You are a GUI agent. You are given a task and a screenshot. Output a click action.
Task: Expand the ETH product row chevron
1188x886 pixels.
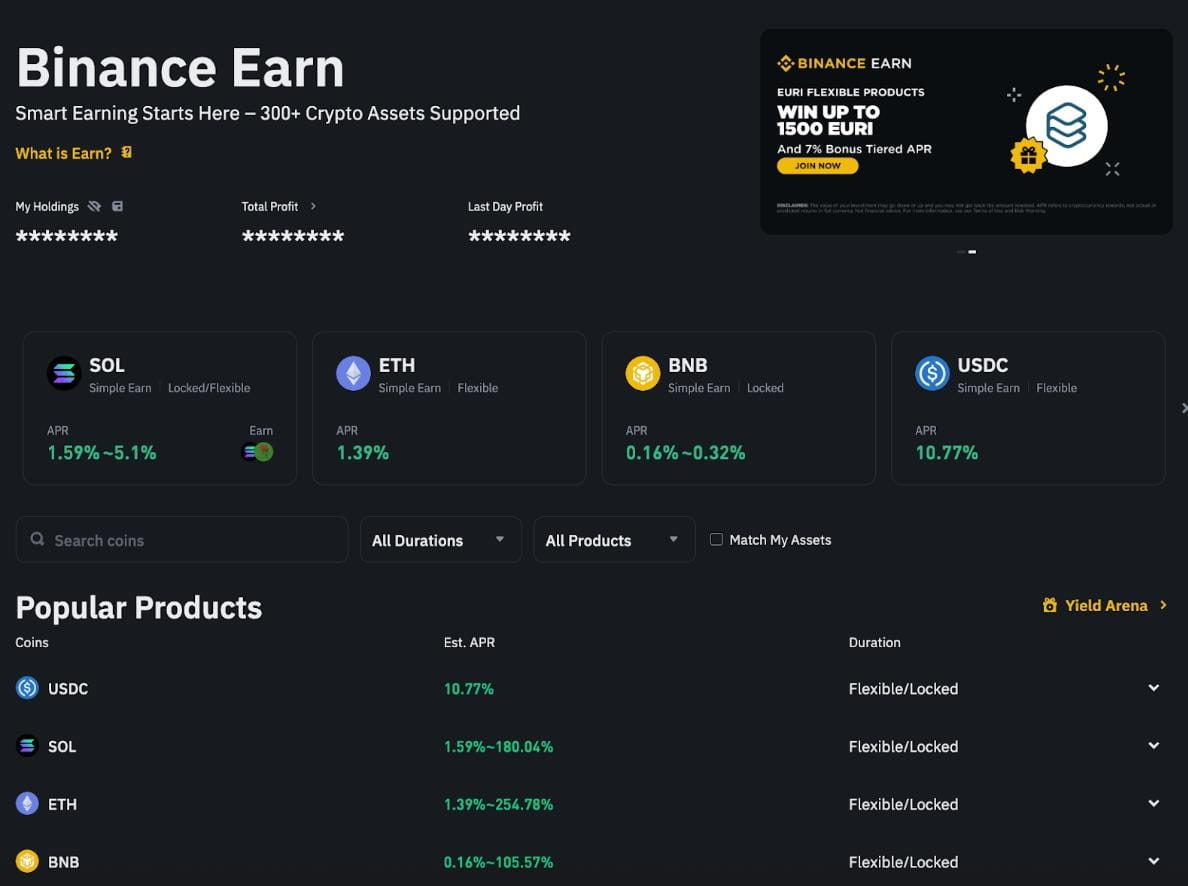[1153, 804]
